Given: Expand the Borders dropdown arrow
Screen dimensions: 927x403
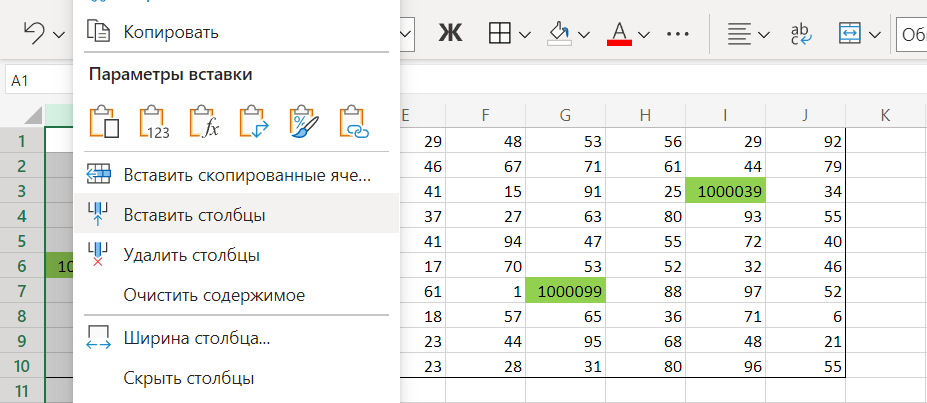Looking at the screenshot, I should coord(525,35).
